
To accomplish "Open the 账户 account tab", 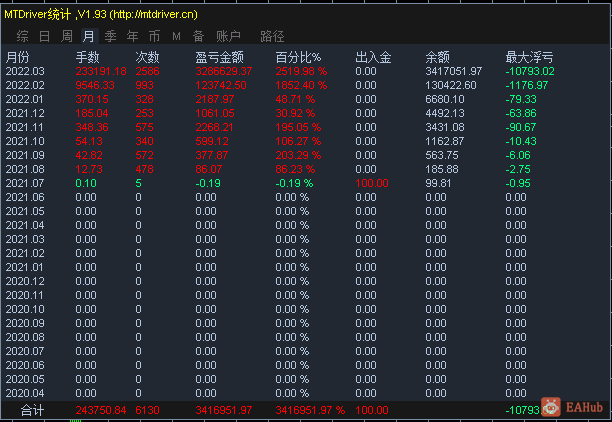I will (228, 36).
